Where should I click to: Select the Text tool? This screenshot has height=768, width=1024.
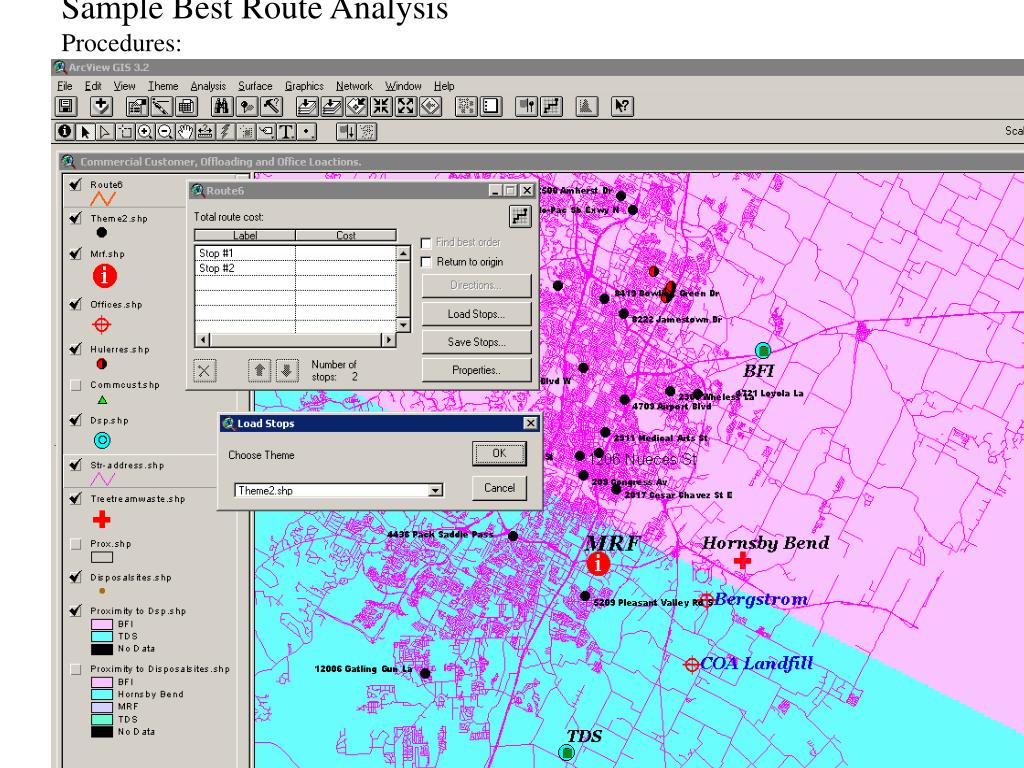(286, 131)
